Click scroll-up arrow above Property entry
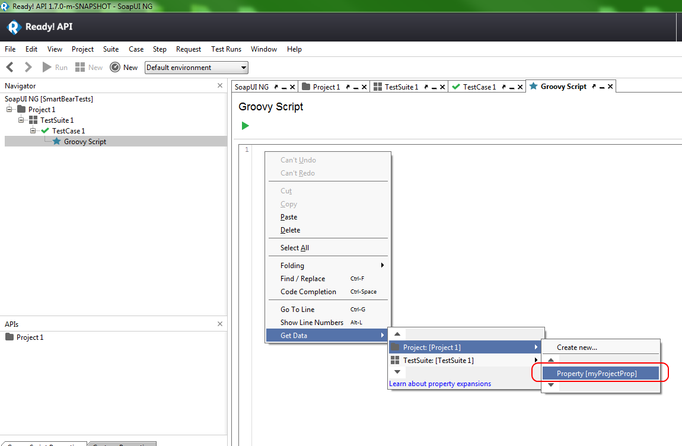This screenshot has width=682, height=446. click(x=551, y=360)
